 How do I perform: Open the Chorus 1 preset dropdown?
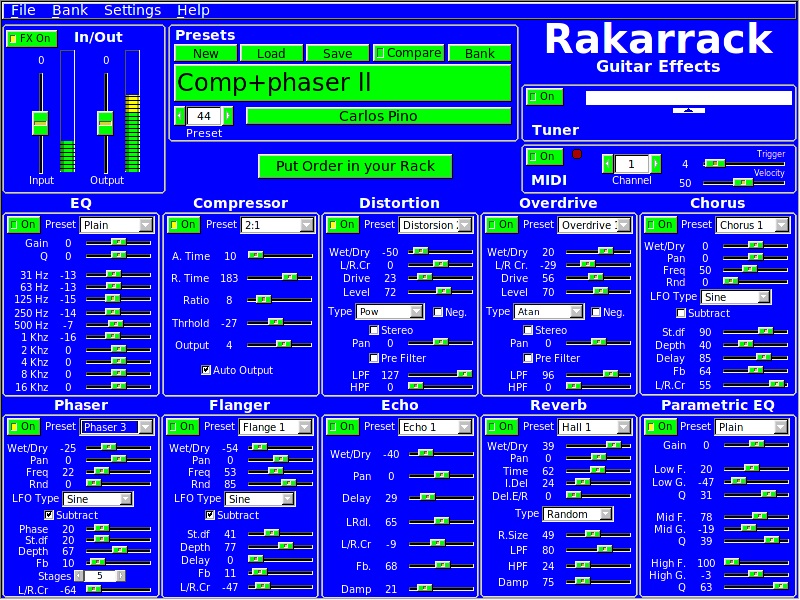click(x=753, y=225)
